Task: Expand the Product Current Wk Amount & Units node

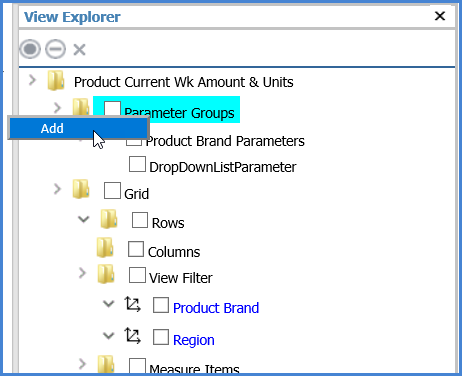Action: 32,80
